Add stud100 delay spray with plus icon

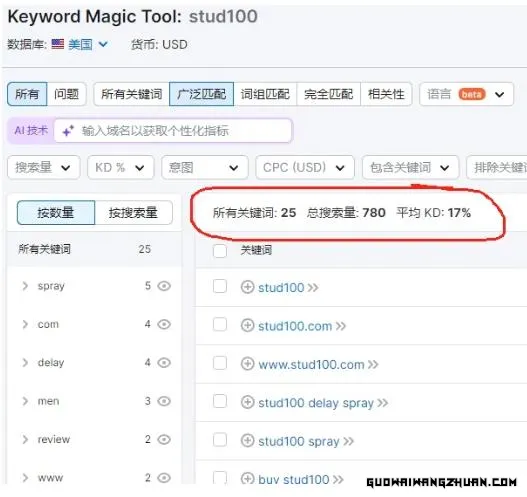(x=247, y=402)
